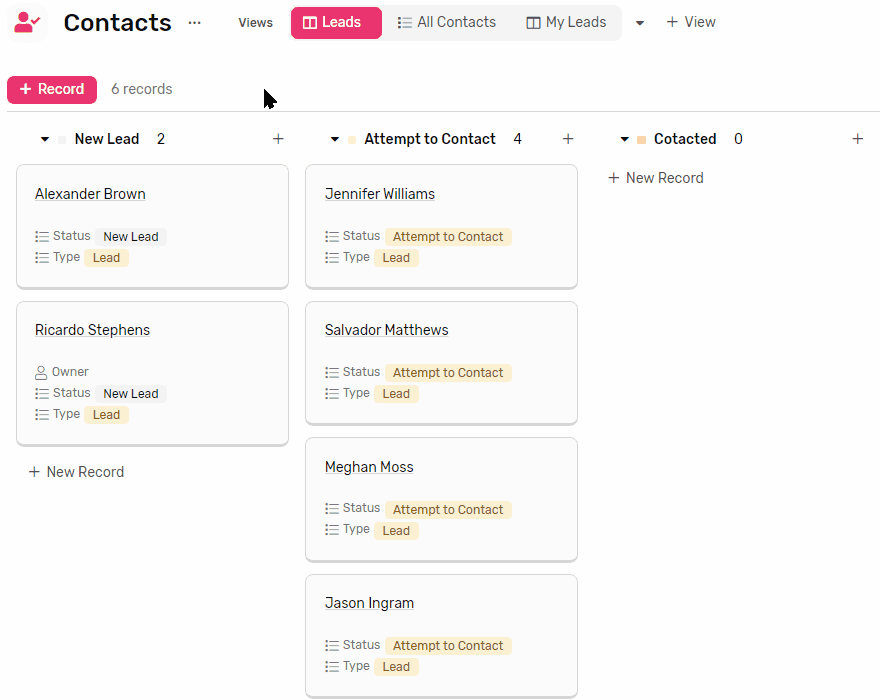Add a record to New Lead column via plus icon

pos(278,139)
